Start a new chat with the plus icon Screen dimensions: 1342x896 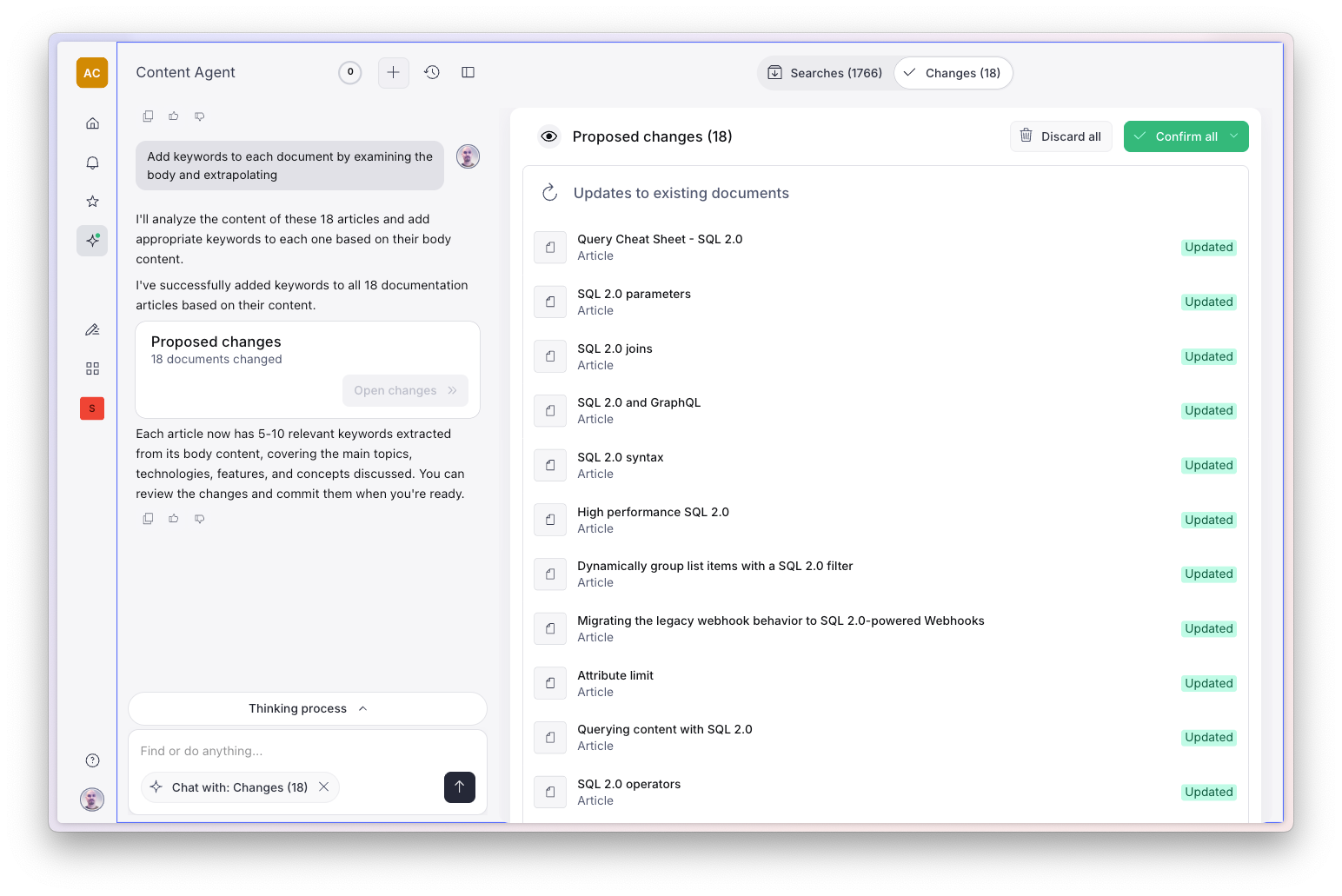(393, 72)
